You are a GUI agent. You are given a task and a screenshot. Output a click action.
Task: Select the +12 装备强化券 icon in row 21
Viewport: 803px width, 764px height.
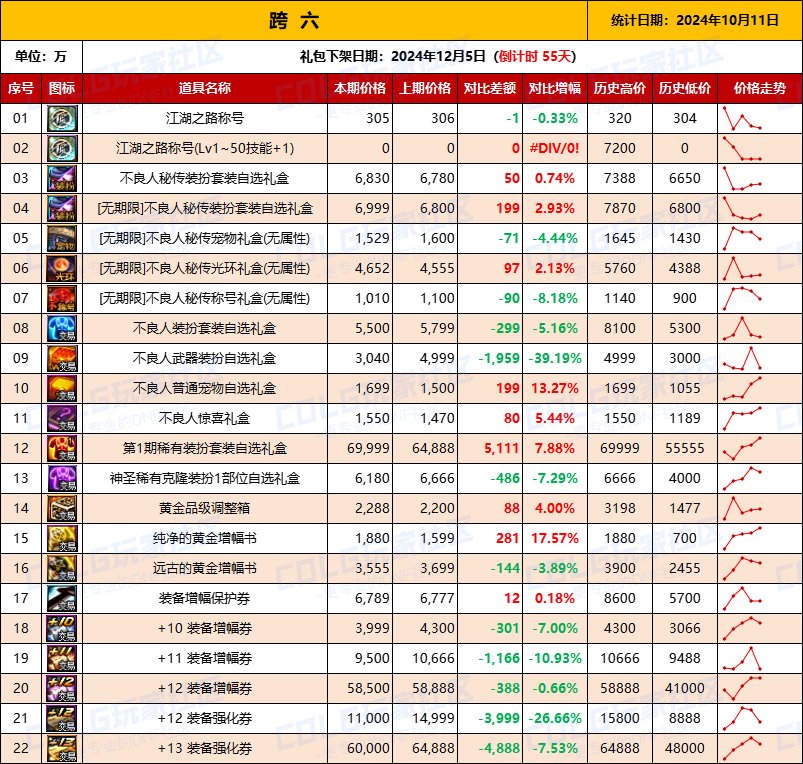pyautogui.click(x=62, y=718)
